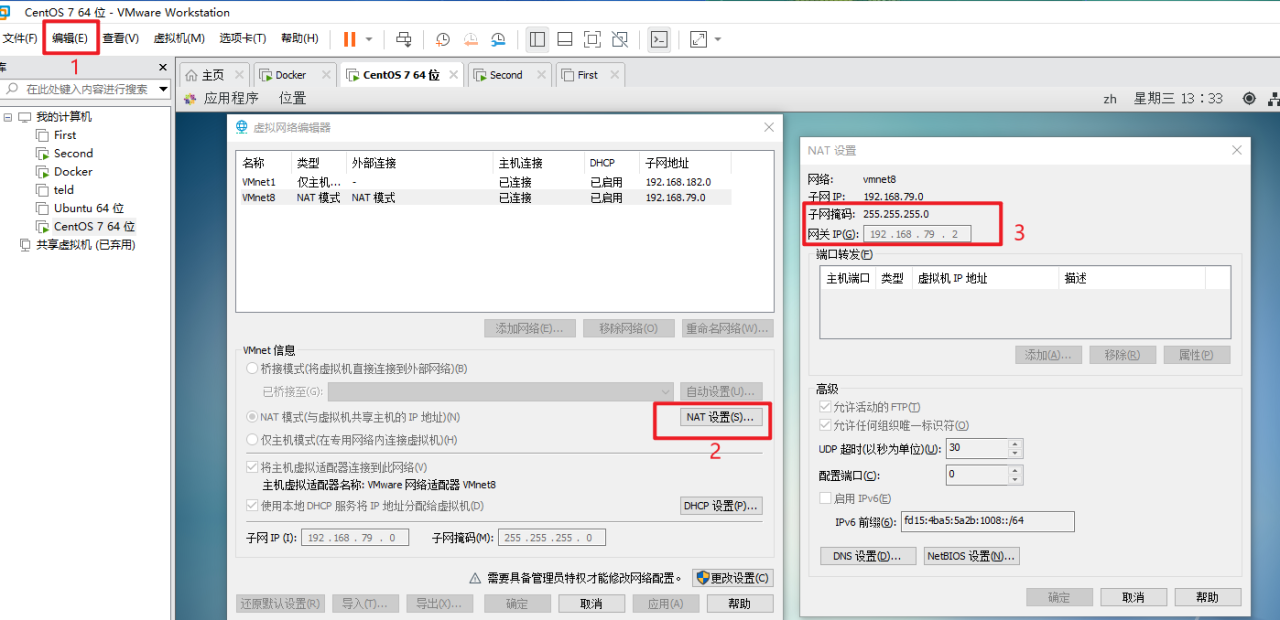Select the VMnet1 row in network list

486,183
